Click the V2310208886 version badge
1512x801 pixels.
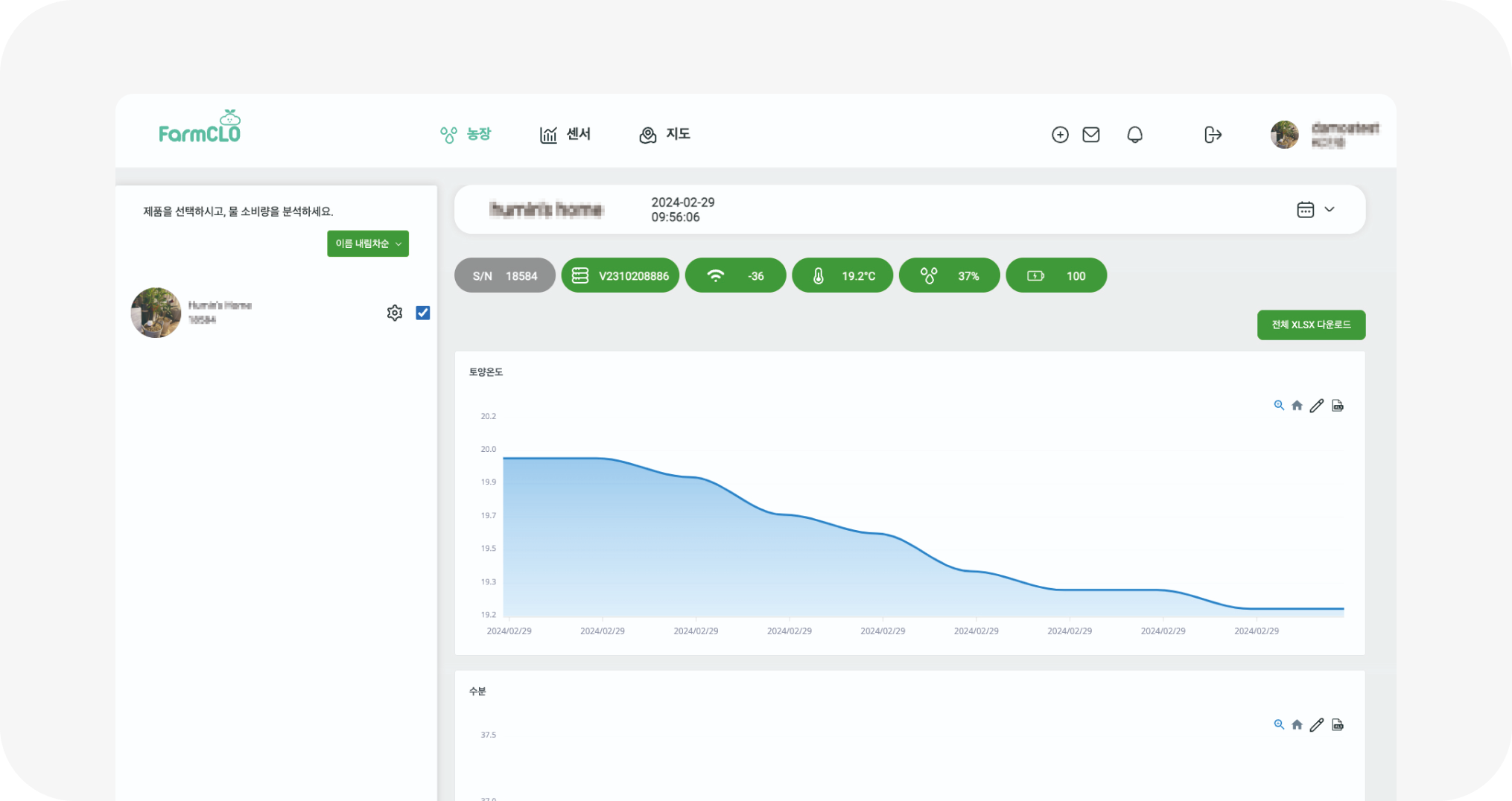click(x=620, y=275)
